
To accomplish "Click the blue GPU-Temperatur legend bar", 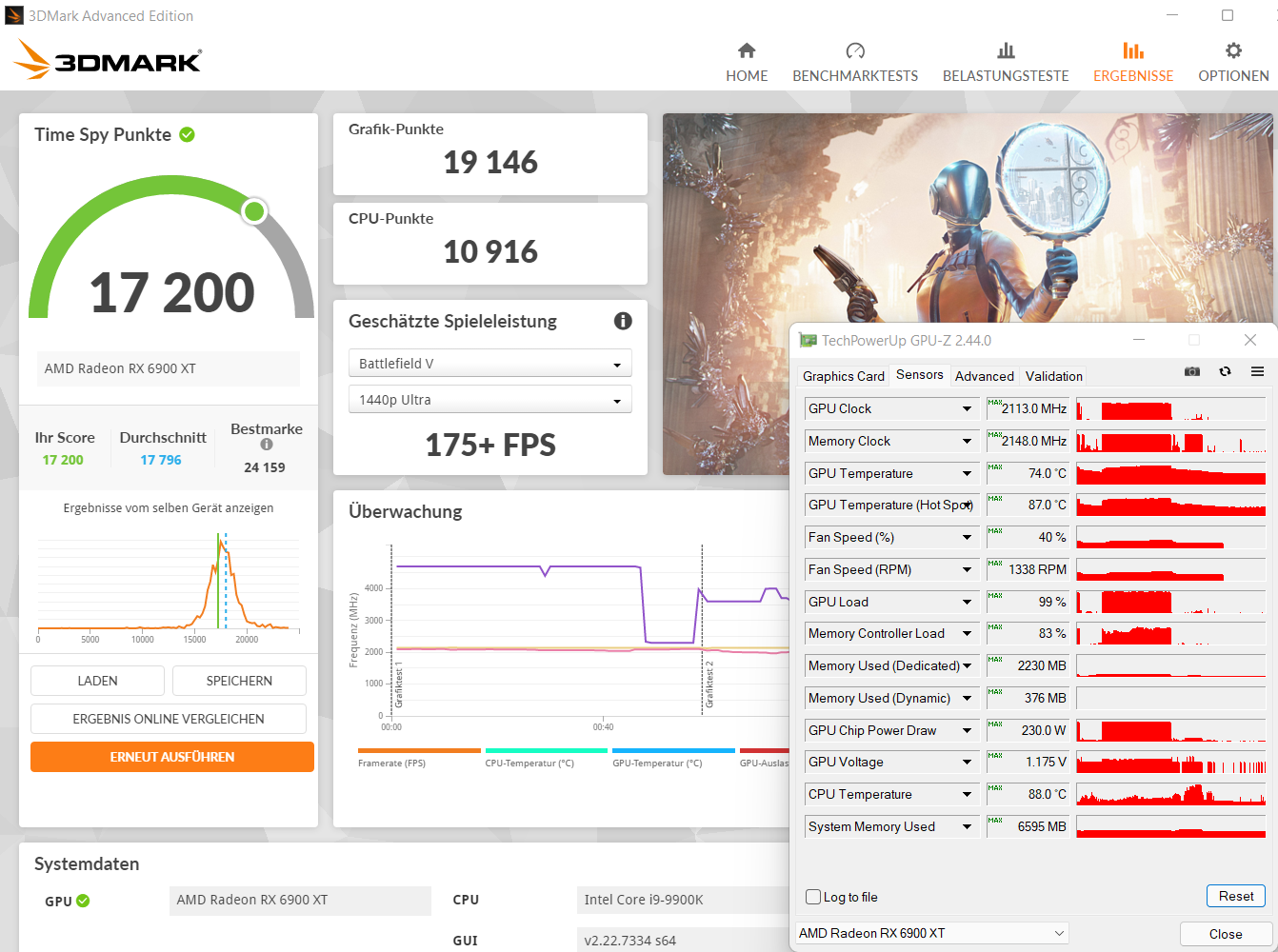I will click(673, 750).
